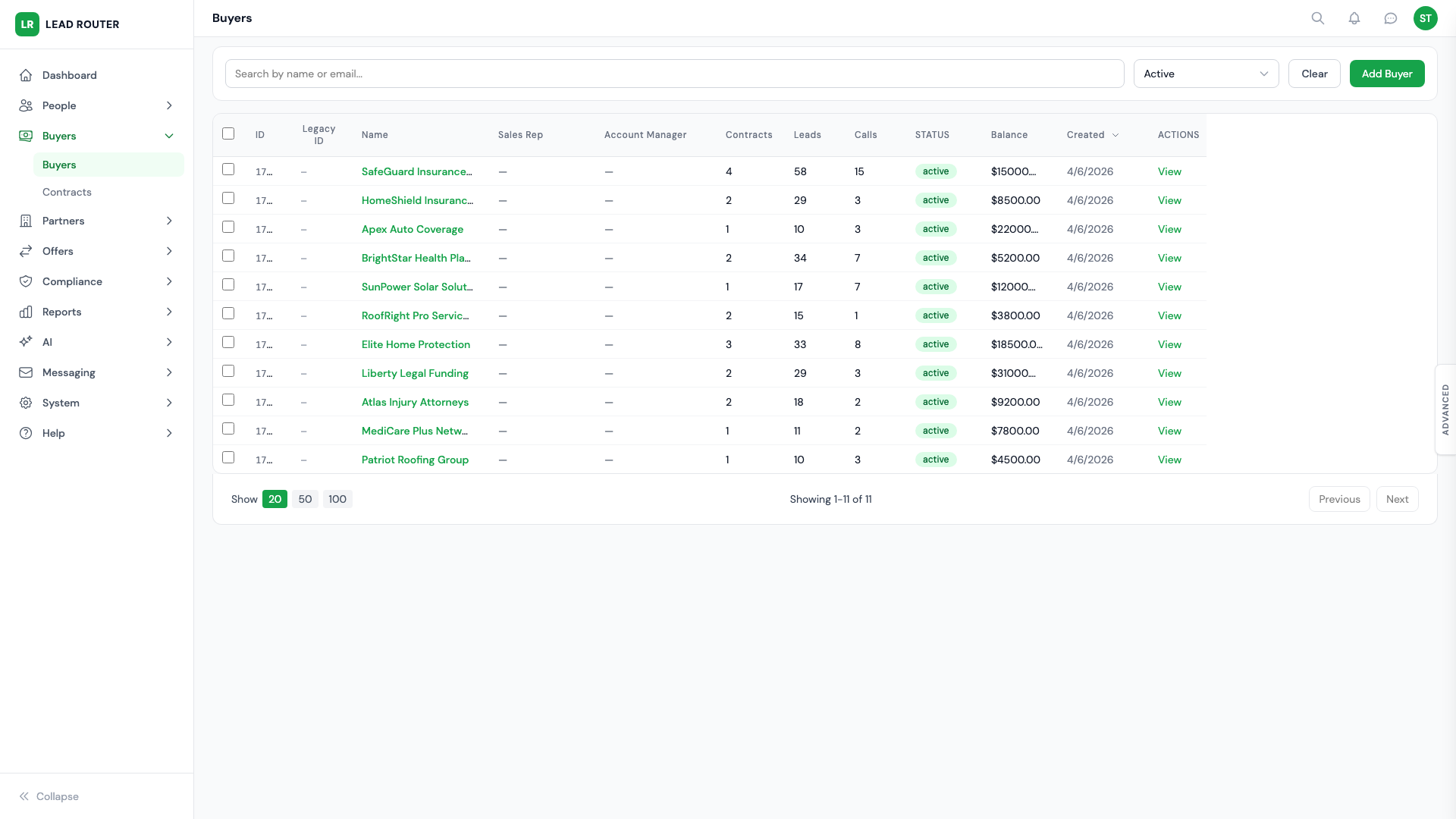Click the ST user avatar

click(1426, 18)
